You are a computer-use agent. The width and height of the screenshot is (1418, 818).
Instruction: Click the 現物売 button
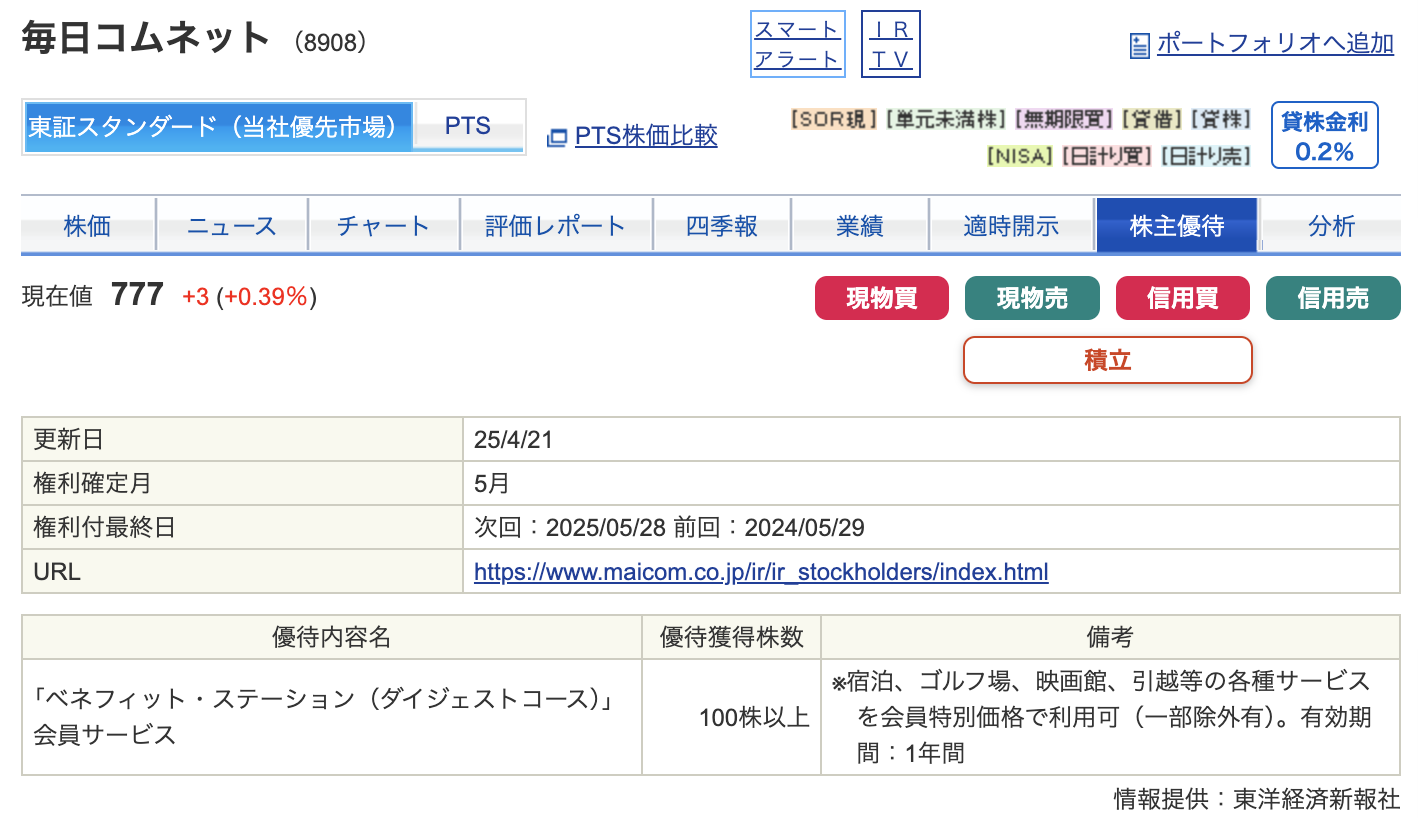1032,298
